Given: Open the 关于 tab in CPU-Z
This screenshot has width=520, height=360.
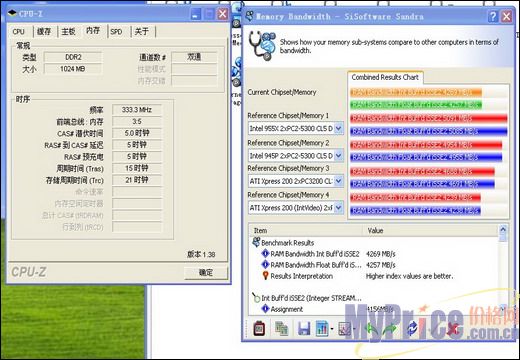Looking at the screenshot, I should tap(142, 31).
